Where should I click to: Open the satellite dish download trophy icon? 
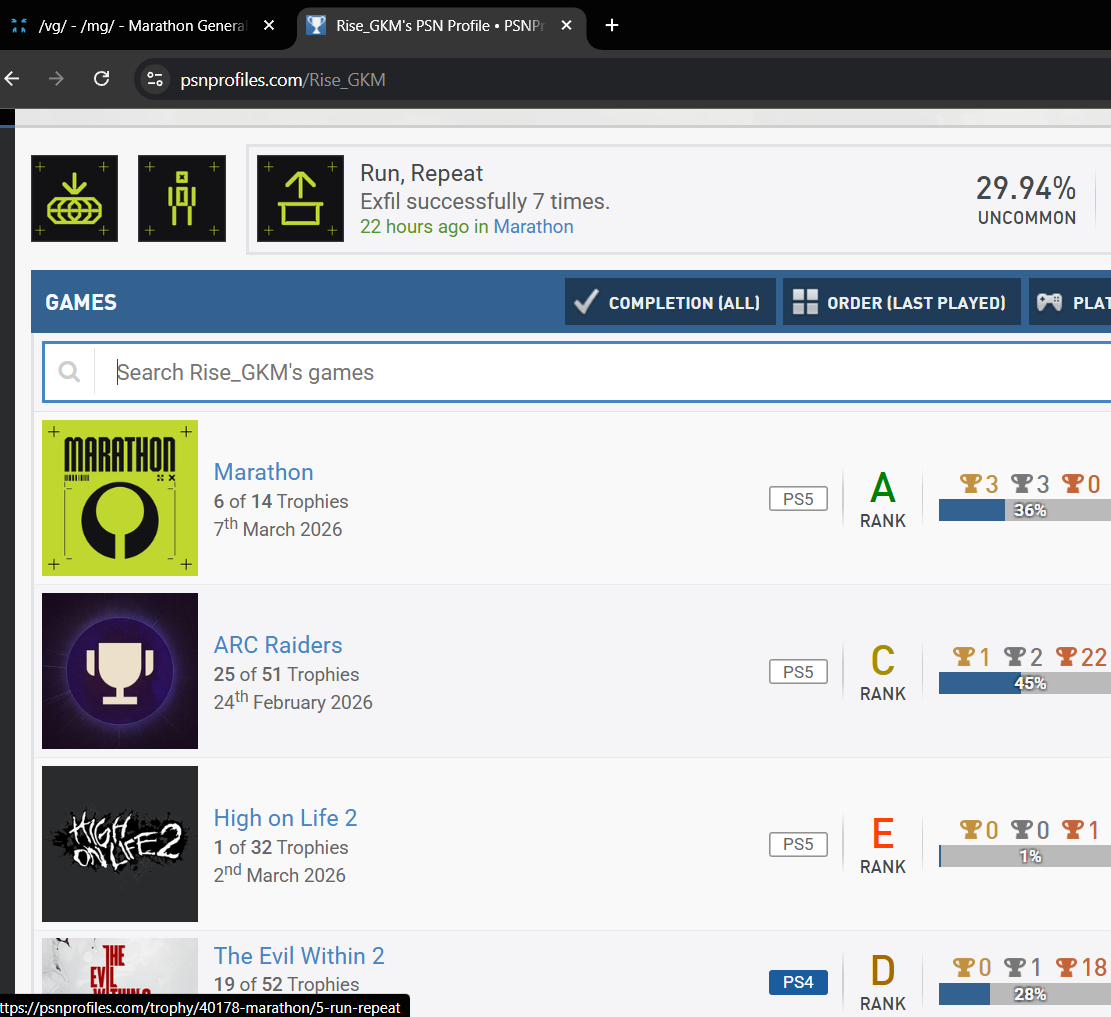[74, 198]
